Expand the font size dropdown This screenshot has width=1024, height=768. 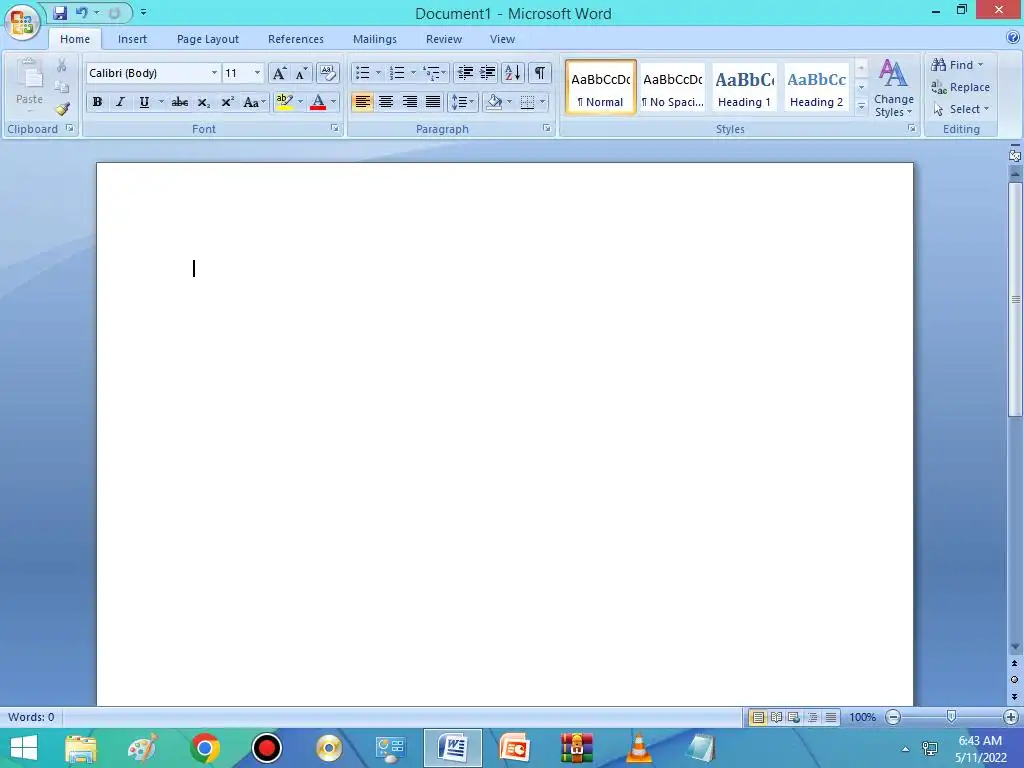tap(257, 73)
